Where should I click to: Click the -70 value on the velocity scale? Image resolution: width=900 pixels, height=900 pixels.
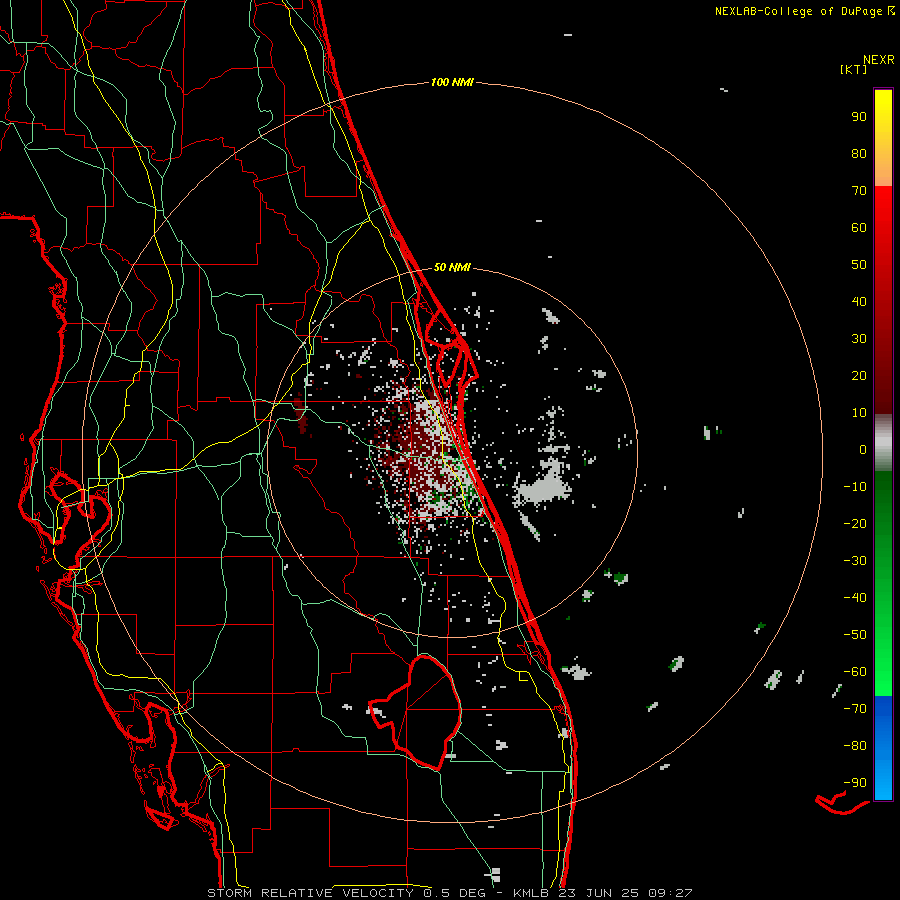pyautogui.click(x=855, y=709)
